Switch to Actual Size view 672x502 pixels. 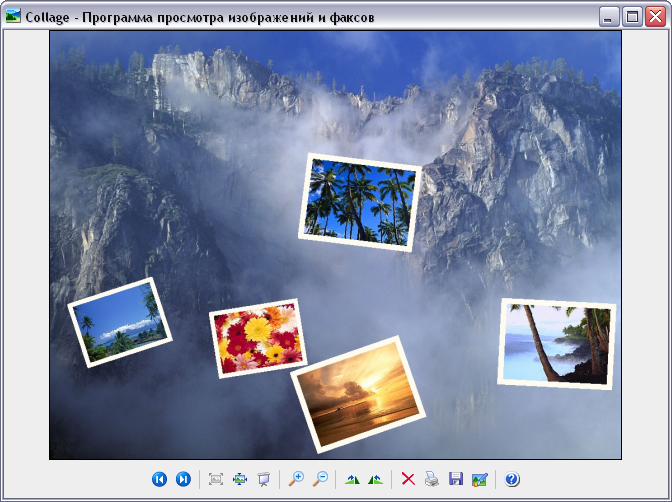click(240, 479)
